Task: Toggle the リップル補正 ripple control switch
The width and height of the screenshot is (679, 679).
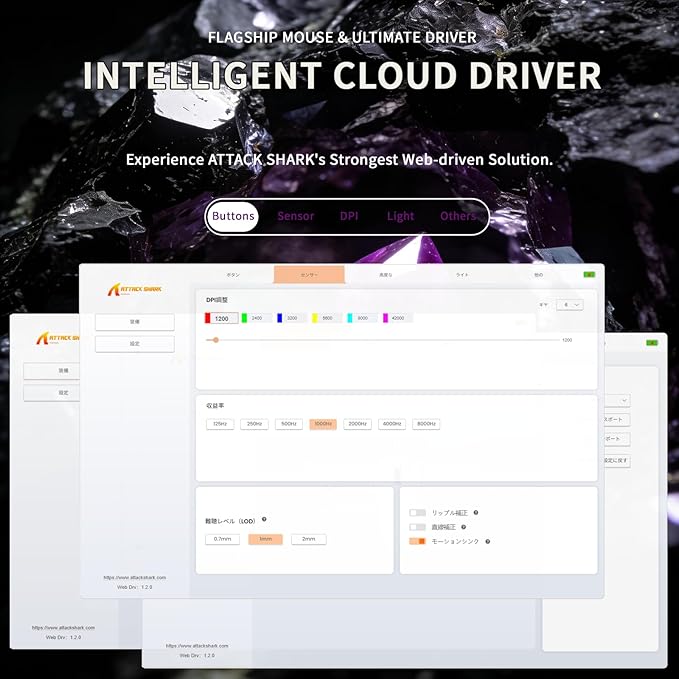Action: pyautogui.click(x=417, y=513)
